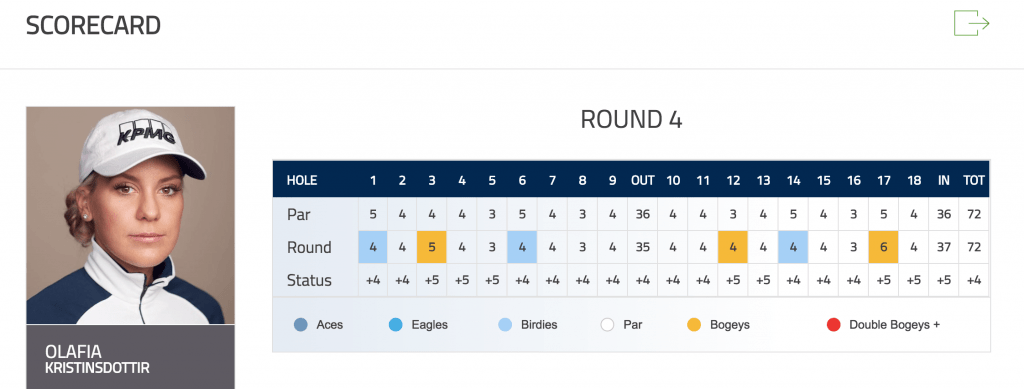Click the red Double Bogeys legend dot

click(x=833, y=324)
